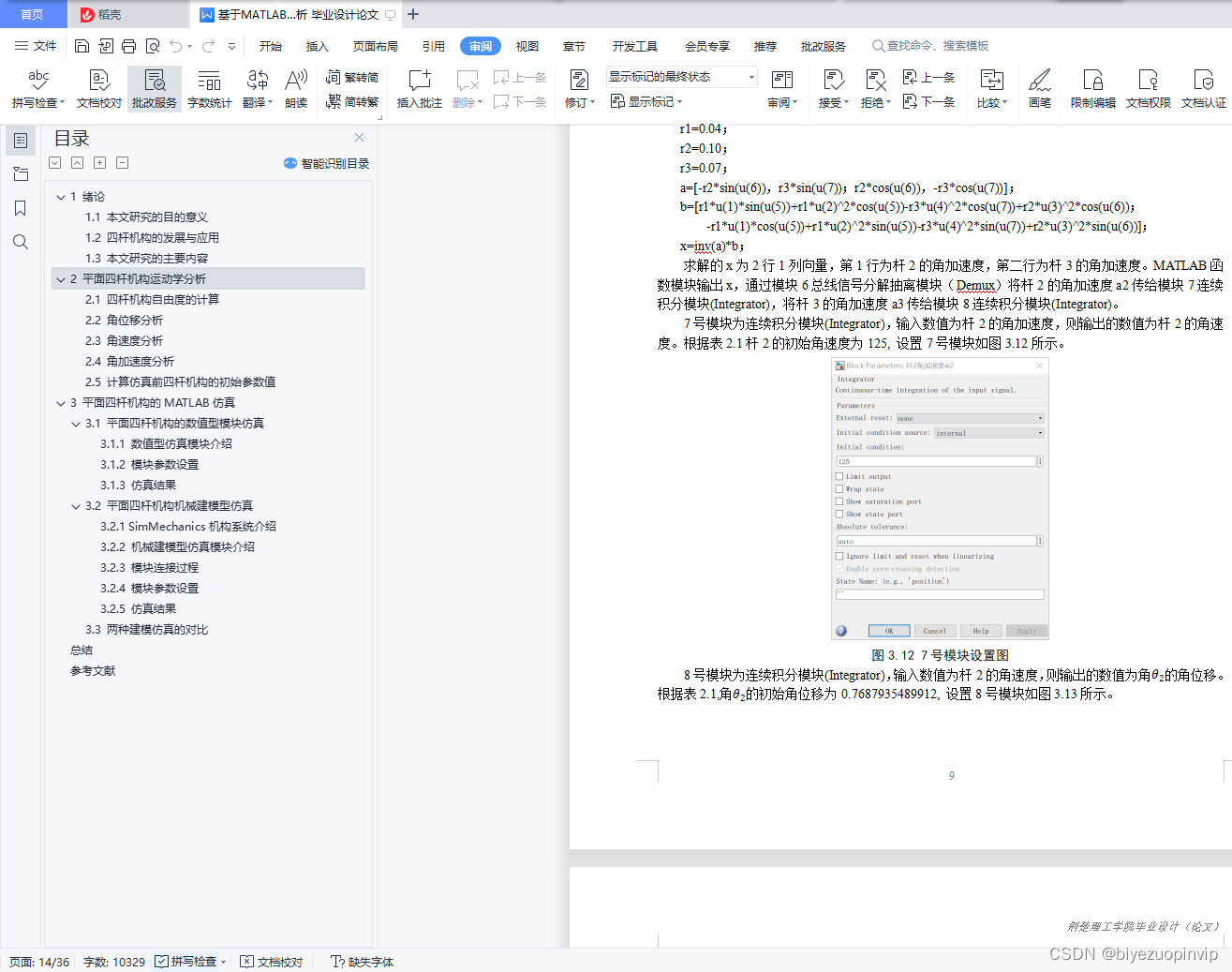Switch to the 视图 ribbon tab

(527, 46)
